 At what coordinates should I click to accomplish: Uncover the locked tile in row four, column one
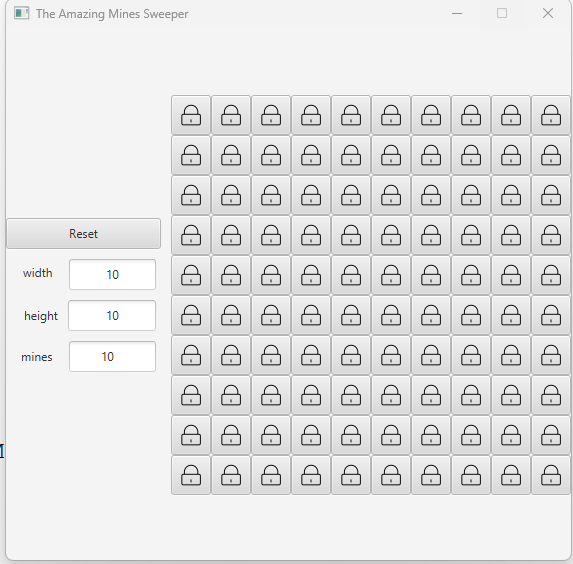coord(191,235)
